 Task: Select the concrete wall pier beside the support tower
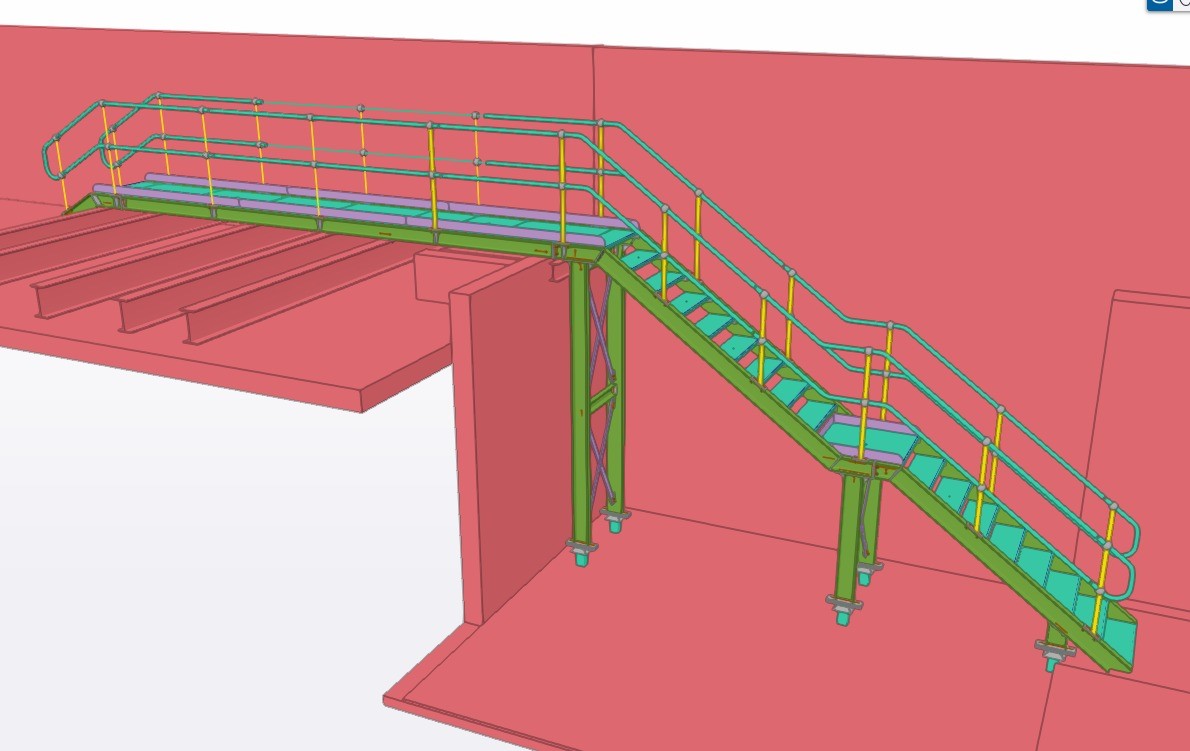[510, 440]
